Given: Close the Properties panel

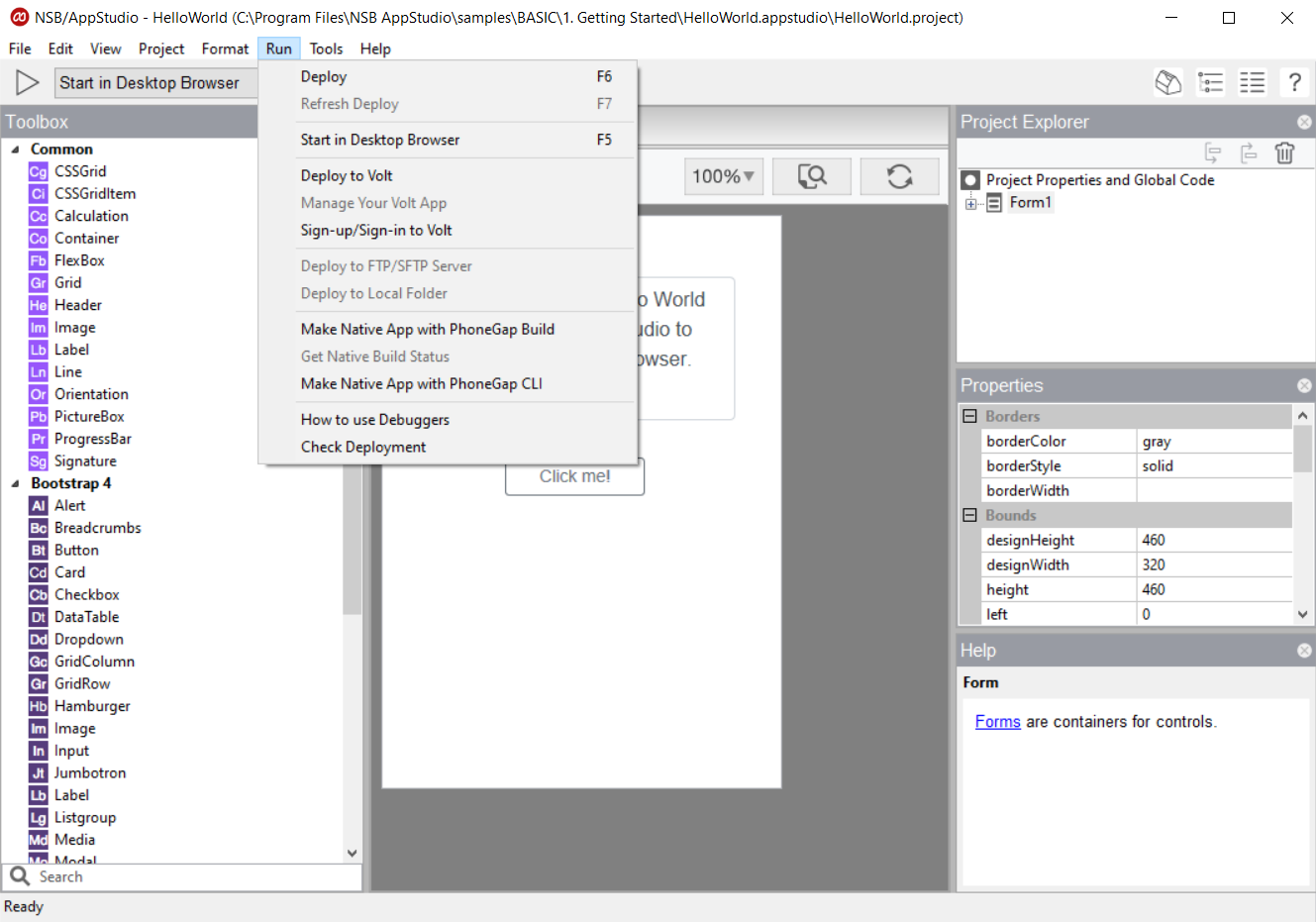Looking at the screenshot, I should [1304, 385].
